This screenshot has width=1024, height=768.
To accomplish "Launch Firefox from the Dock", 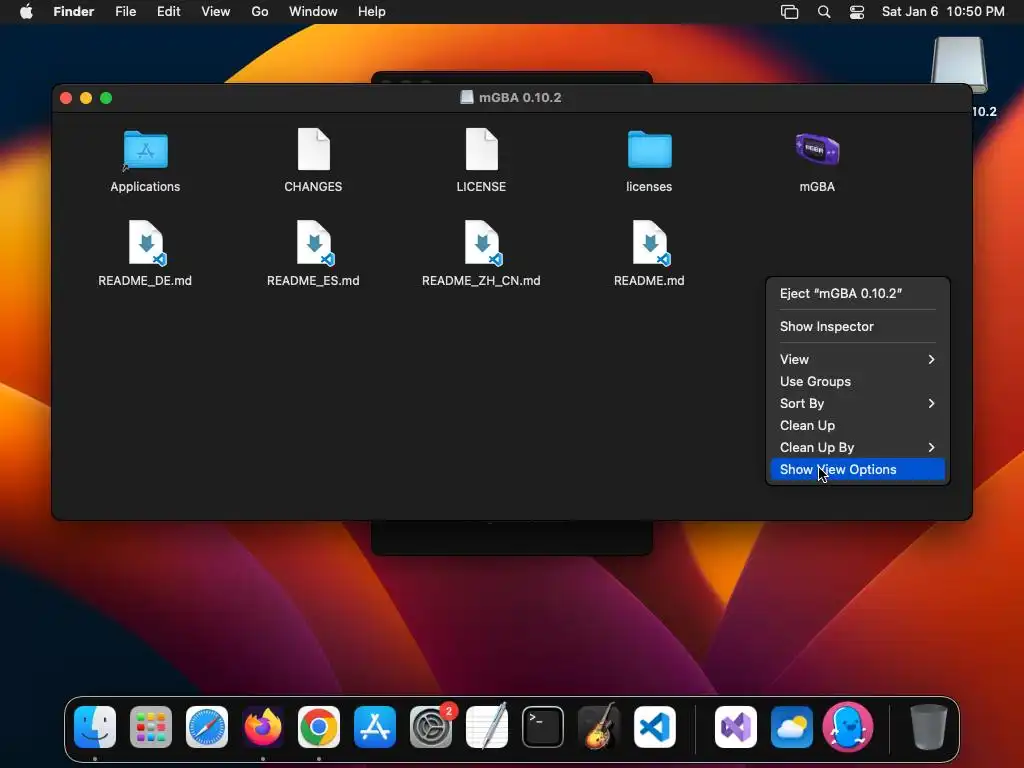I will (263, 727).
